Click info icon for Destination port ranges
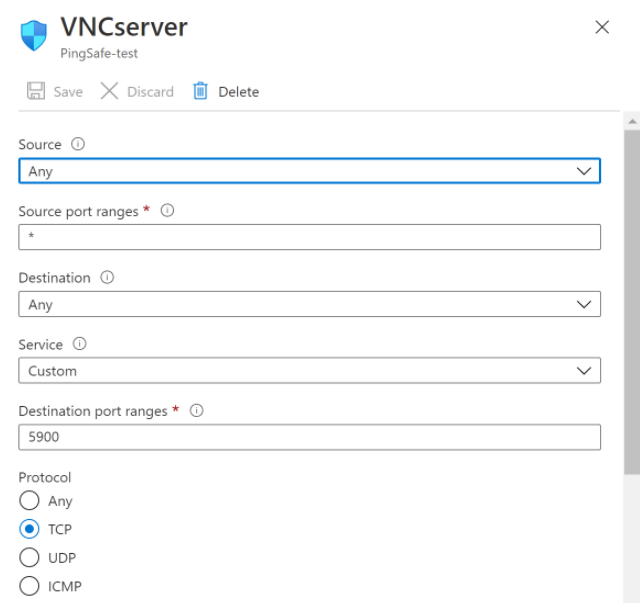 pos(197,410)
